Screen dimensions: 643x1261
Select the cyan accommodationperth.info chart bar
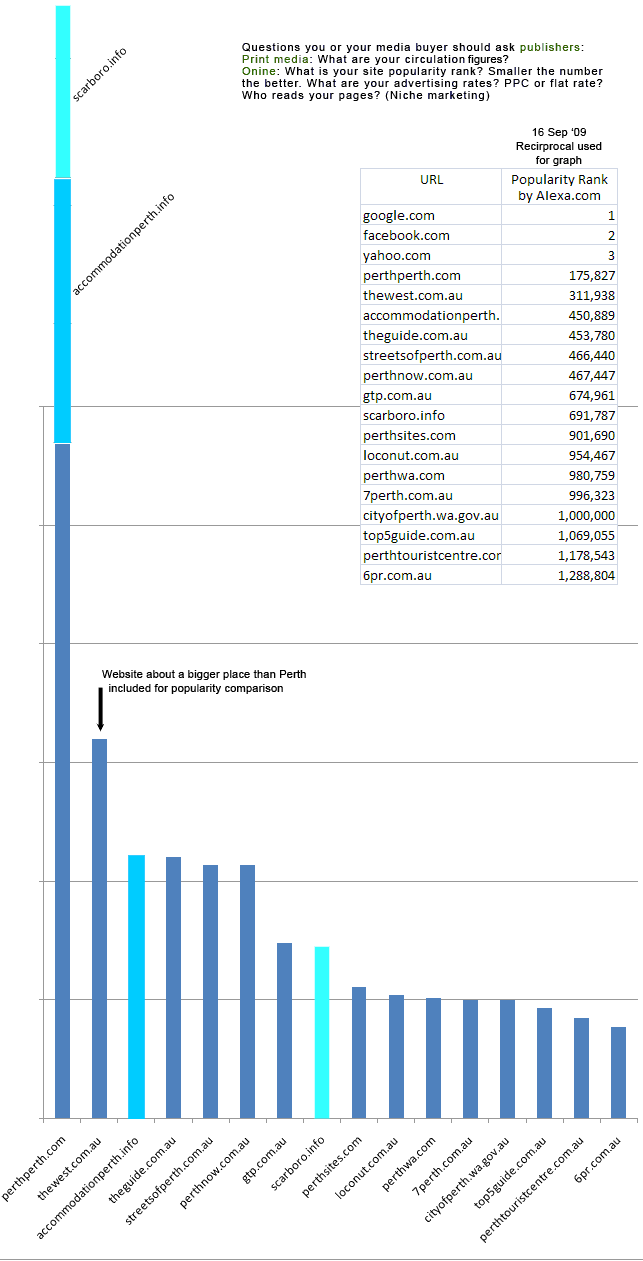point(137,986)
